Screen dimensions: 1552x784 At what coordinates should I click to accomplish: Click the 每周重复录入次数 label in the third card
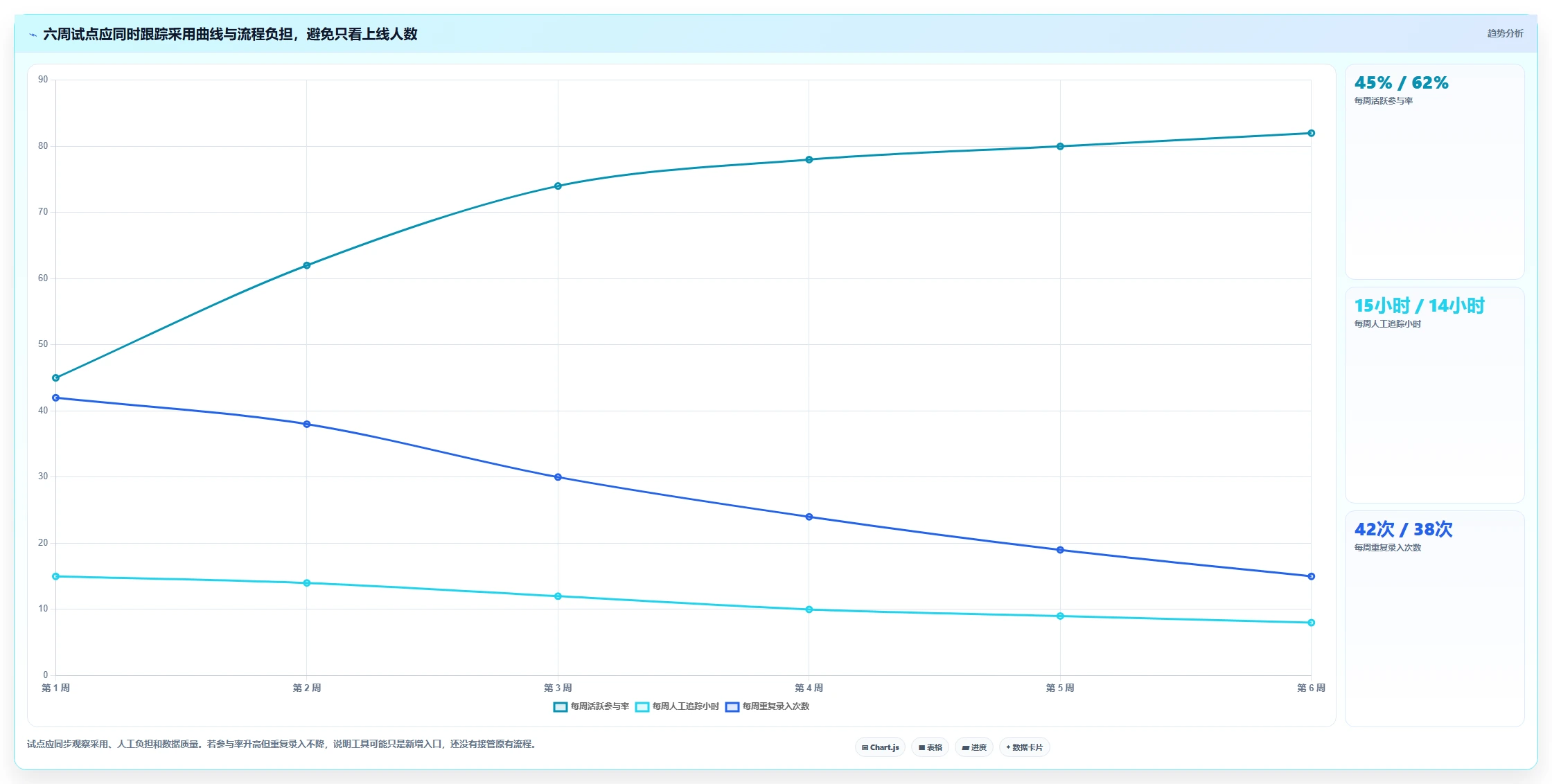pos(1387,548)
